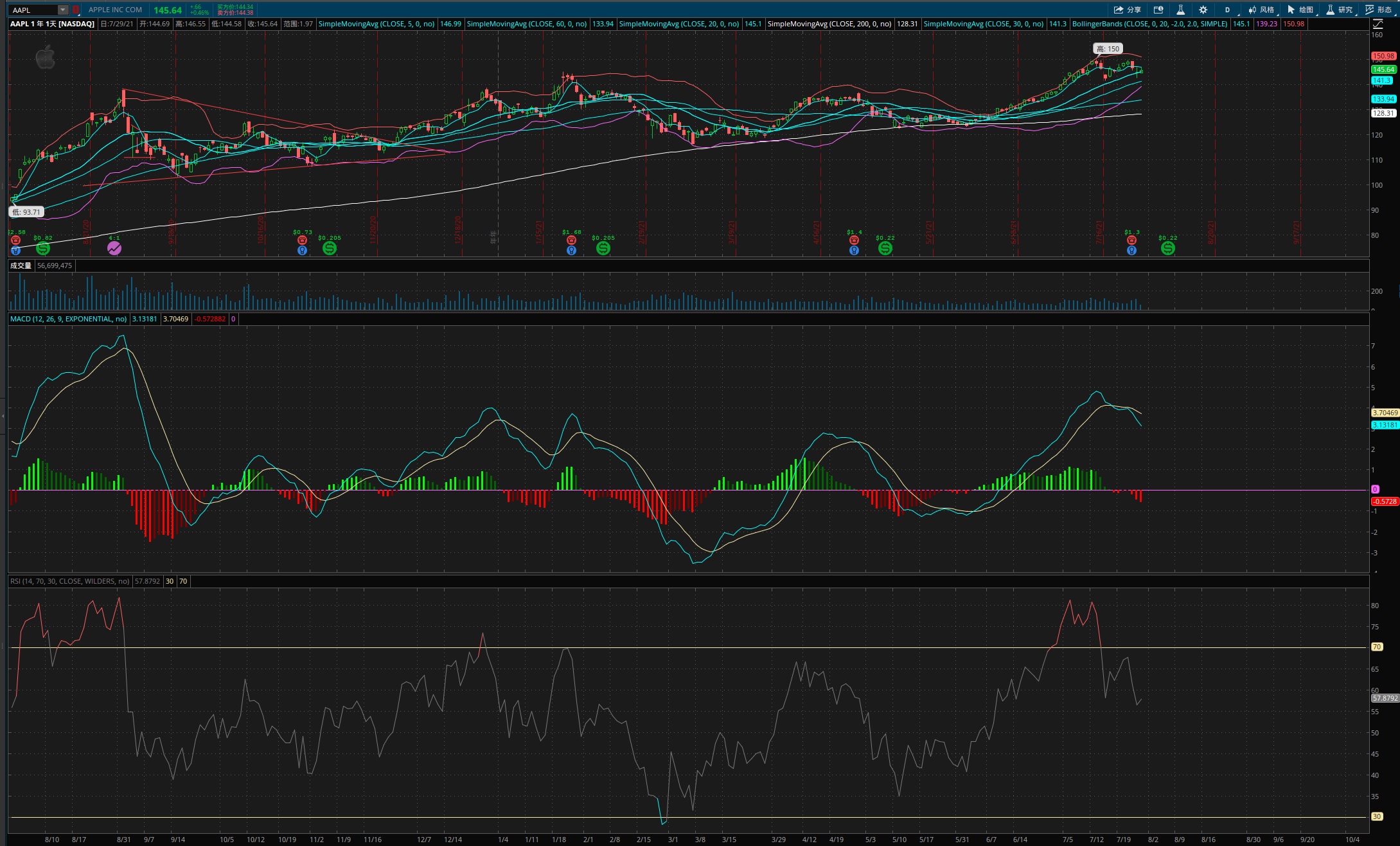Click the SimpleMovingAvg (CLOSE, 200, 0, no) label
This screenshot has width=1400, height=846.
pyautogui.click(x=829, y=24)
